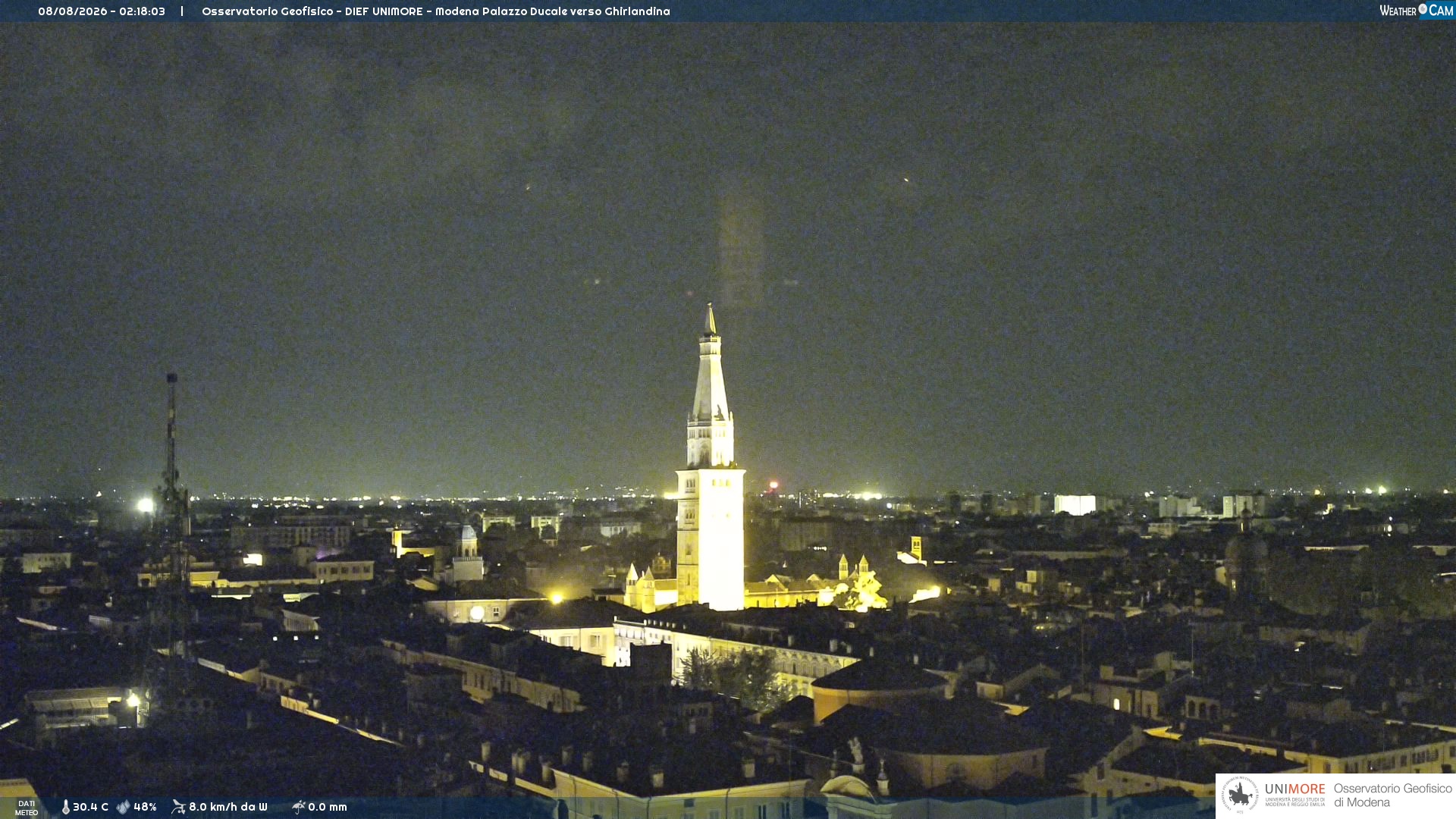Click the WeatherCam logo

click(x=1417, y=11)
